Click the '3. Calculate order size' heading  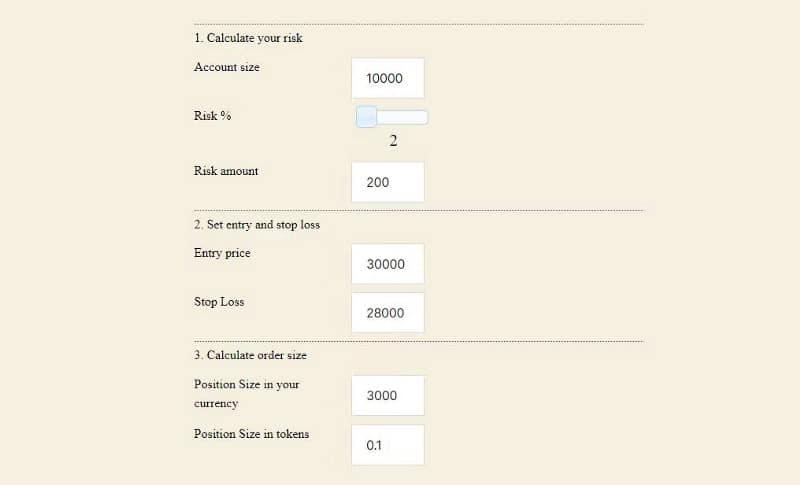(250, 355)
